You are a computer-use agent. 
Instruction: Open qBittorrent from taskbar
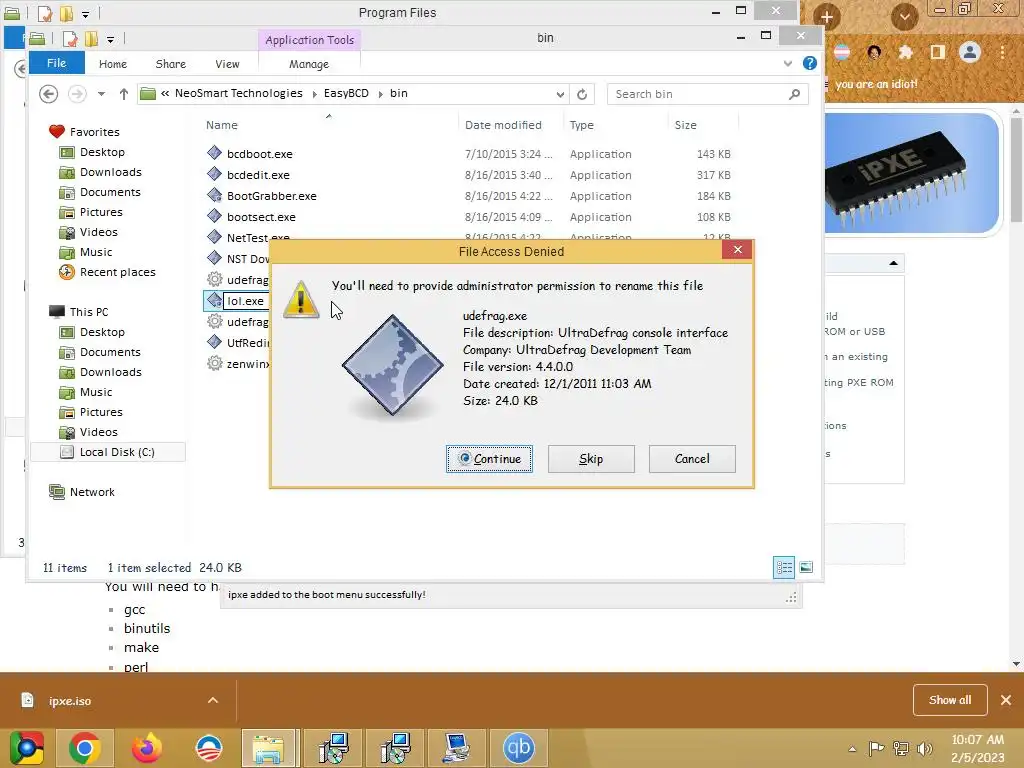click(x=519, y=748)
